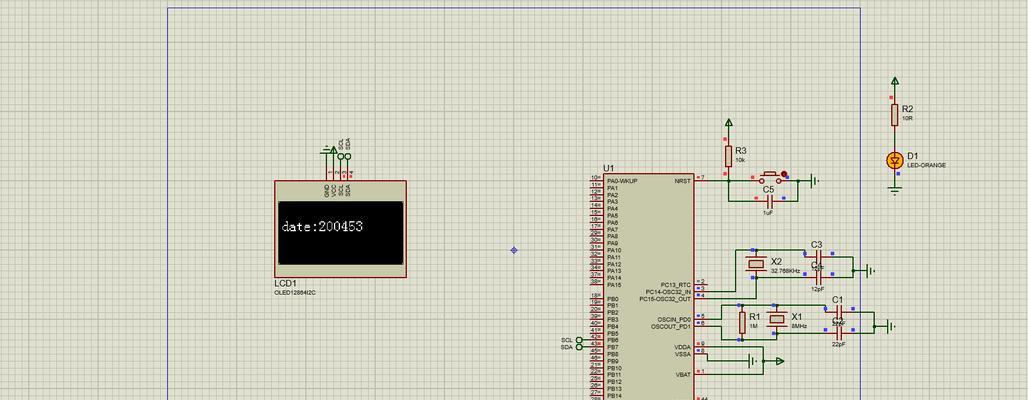
Task: Click the ground symbol right of C1 capacitors
Action: coord(890,325)
